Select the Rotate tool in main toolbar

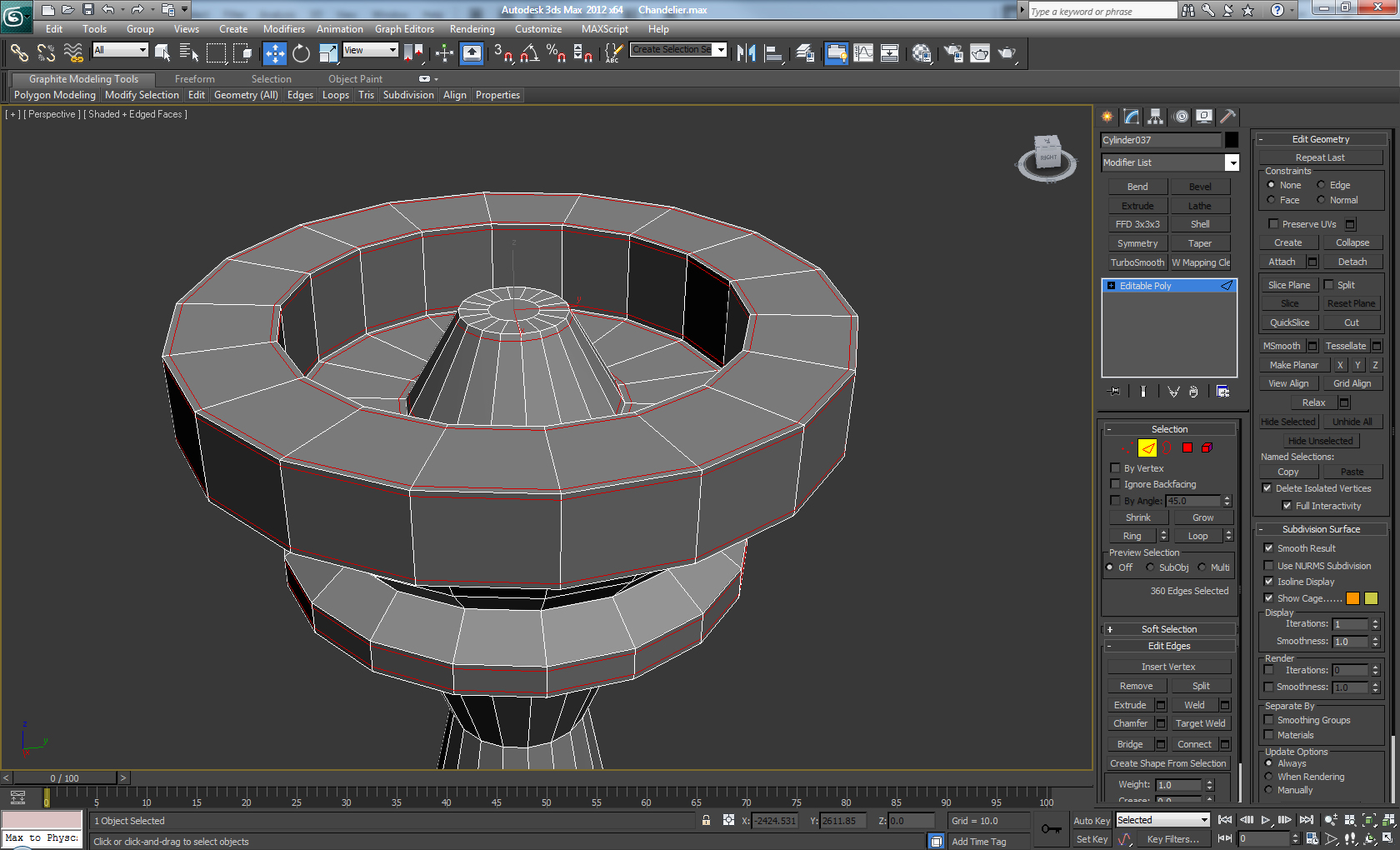301,53
